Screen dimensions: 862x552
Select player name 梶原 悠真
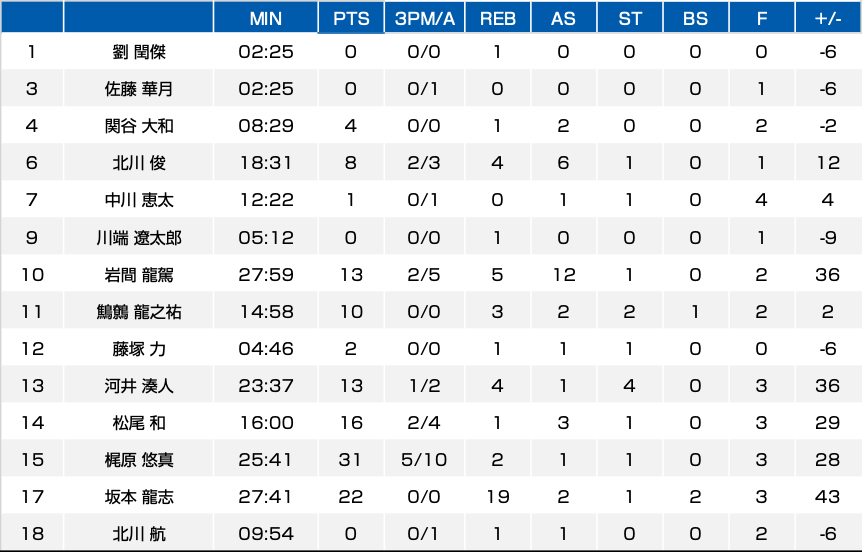139,460
